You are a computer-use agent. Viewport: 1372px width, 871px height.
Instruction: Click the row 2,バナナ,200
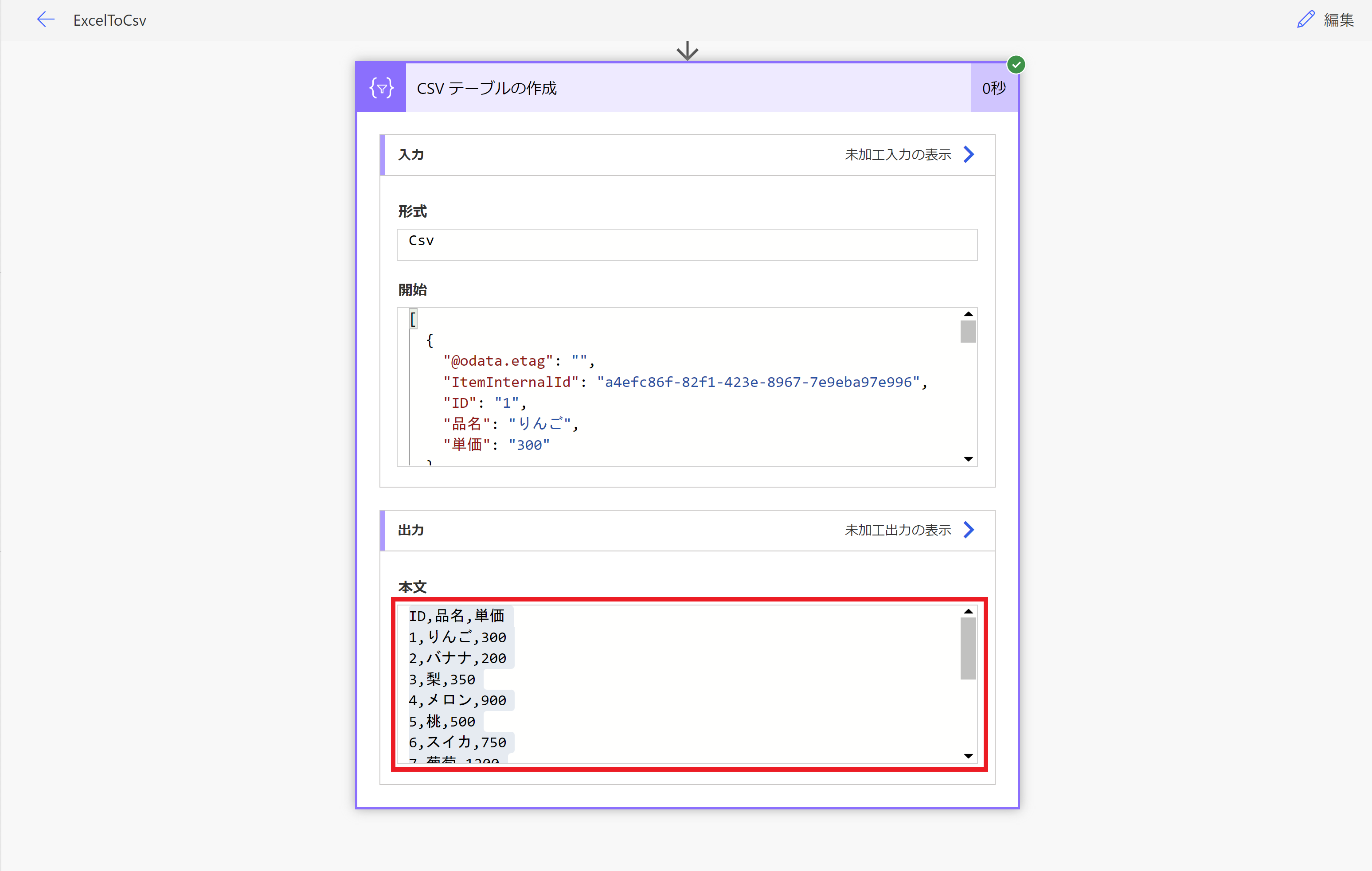[x=457, y=658]
